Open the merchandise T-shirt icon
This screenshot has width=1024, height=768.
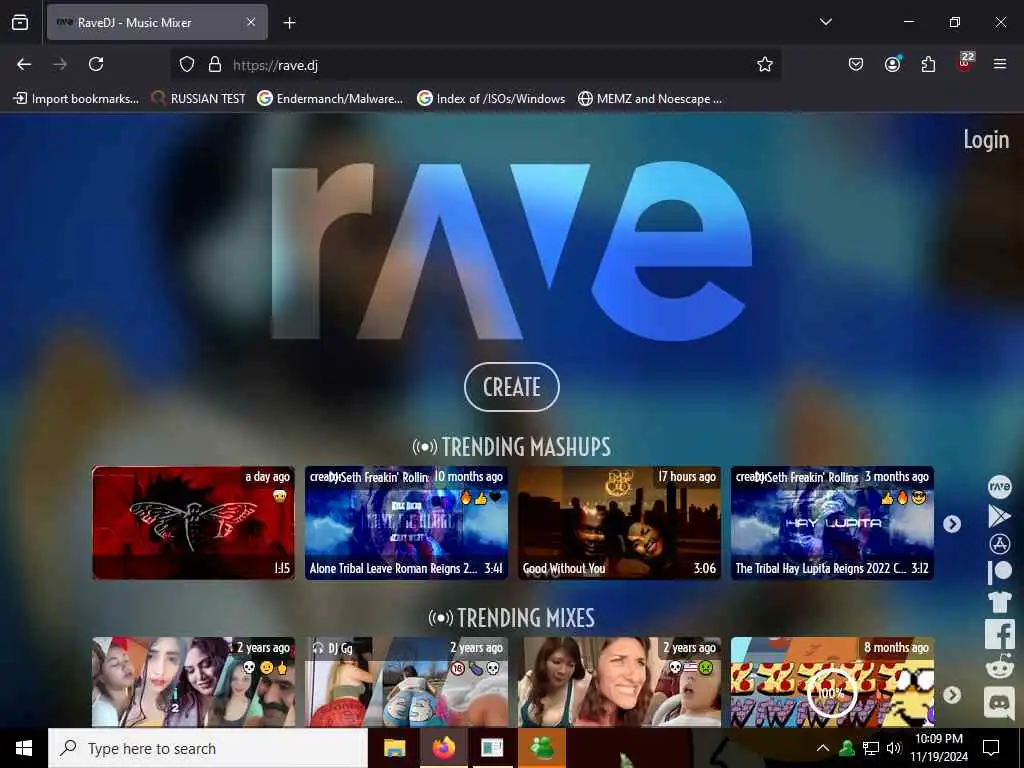coord(999,601)
